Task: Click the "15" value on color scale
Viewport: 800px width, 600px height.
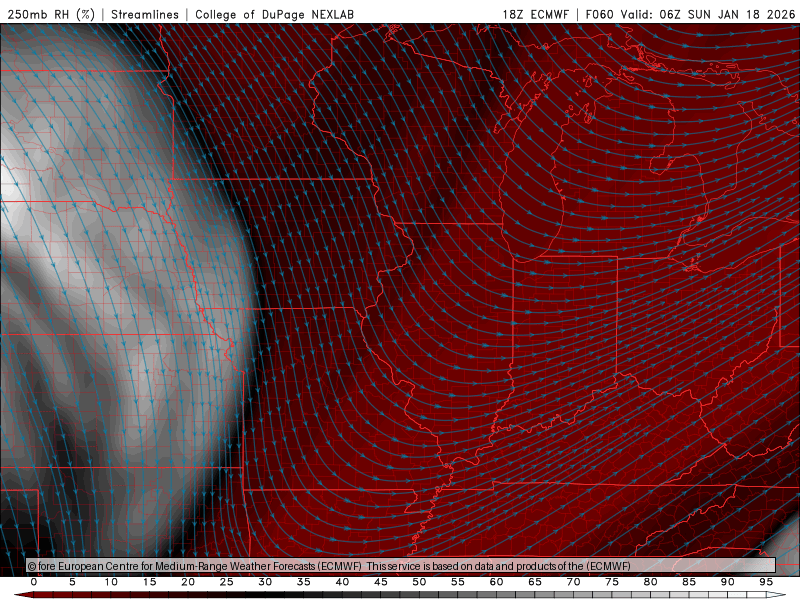Action: (x=149, y=582)
